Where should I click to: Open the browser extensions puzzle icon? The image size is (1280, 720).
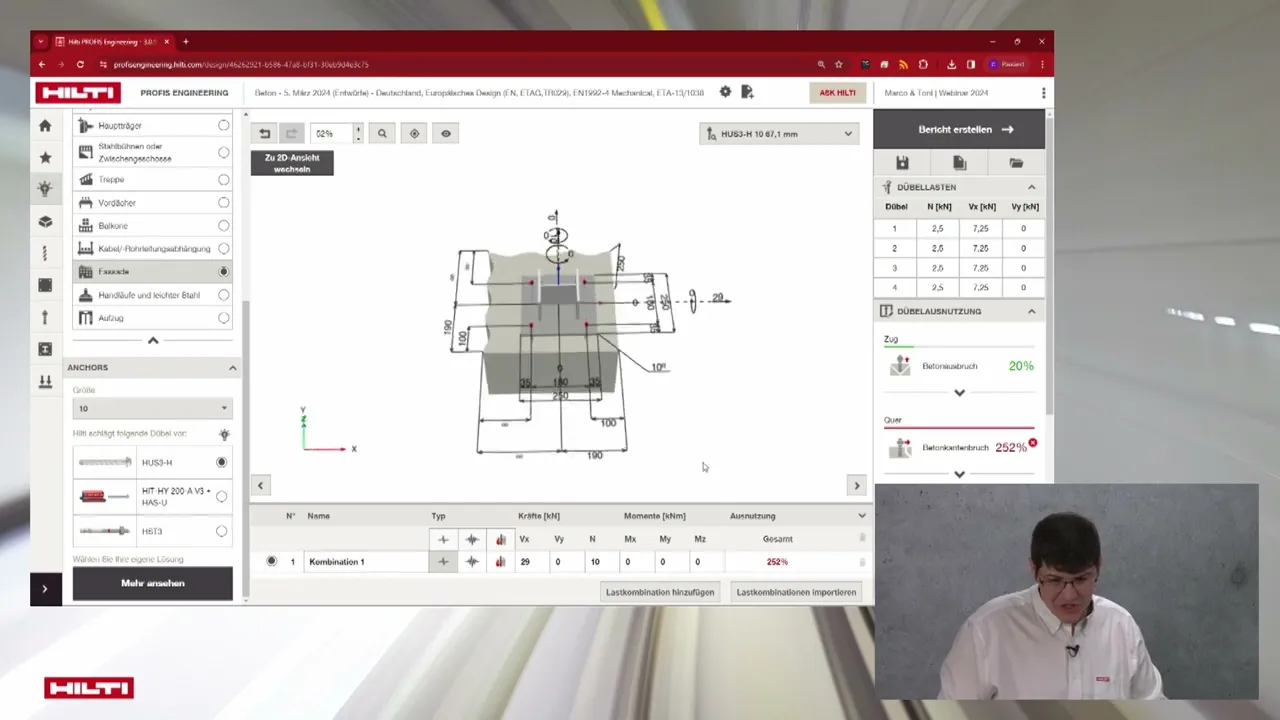click(923, 64)
